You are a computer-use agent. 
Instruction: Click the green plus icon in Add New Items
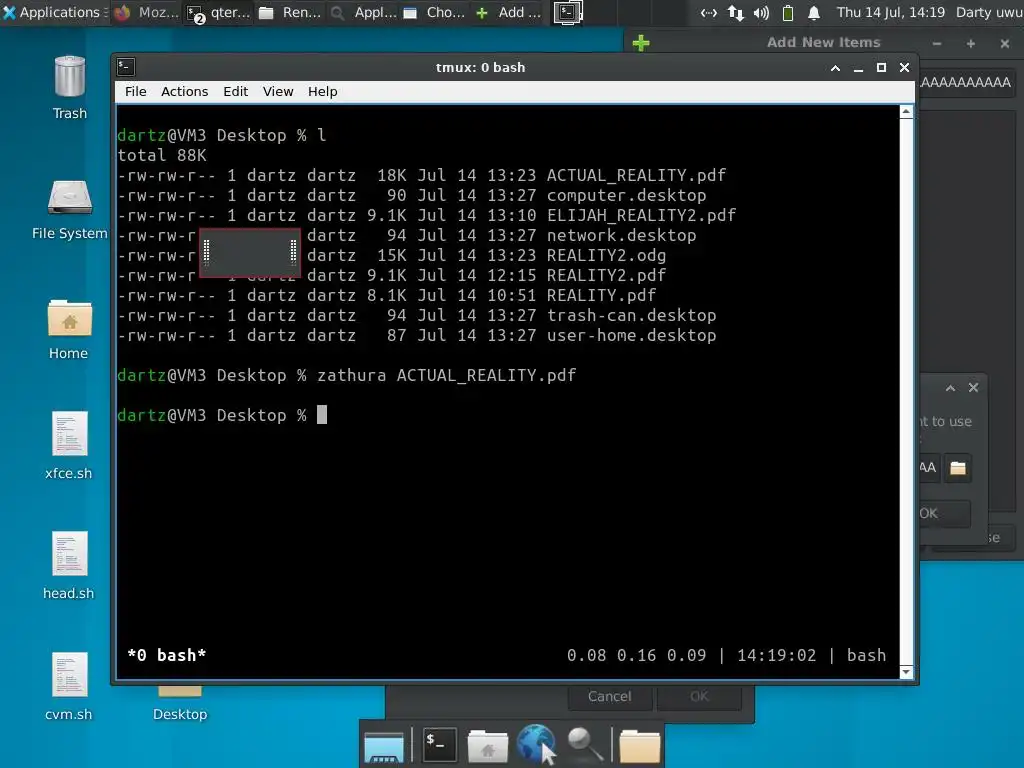(641, 43)
